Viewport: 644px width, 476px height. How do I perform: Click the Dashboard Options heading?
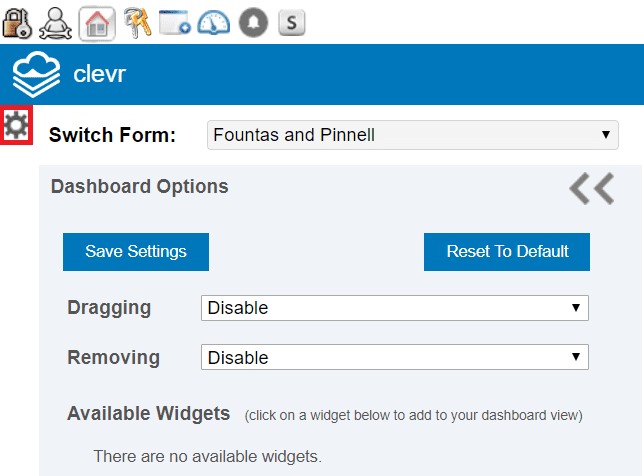(139, 186)
